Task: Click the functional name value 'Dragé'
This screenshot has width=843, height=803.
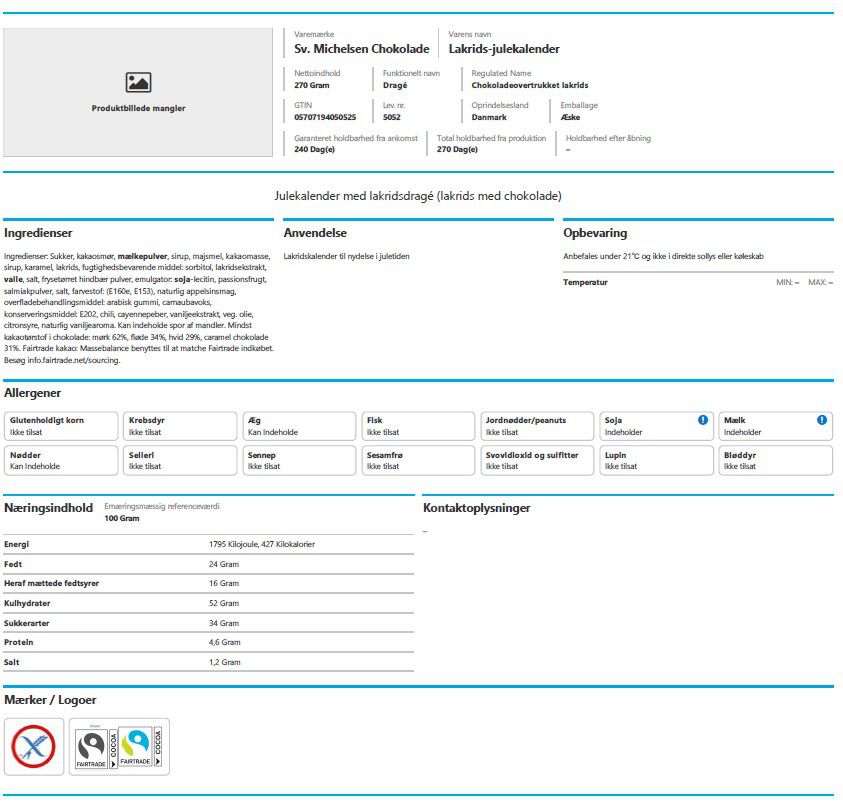Action: tap(395, 85)
